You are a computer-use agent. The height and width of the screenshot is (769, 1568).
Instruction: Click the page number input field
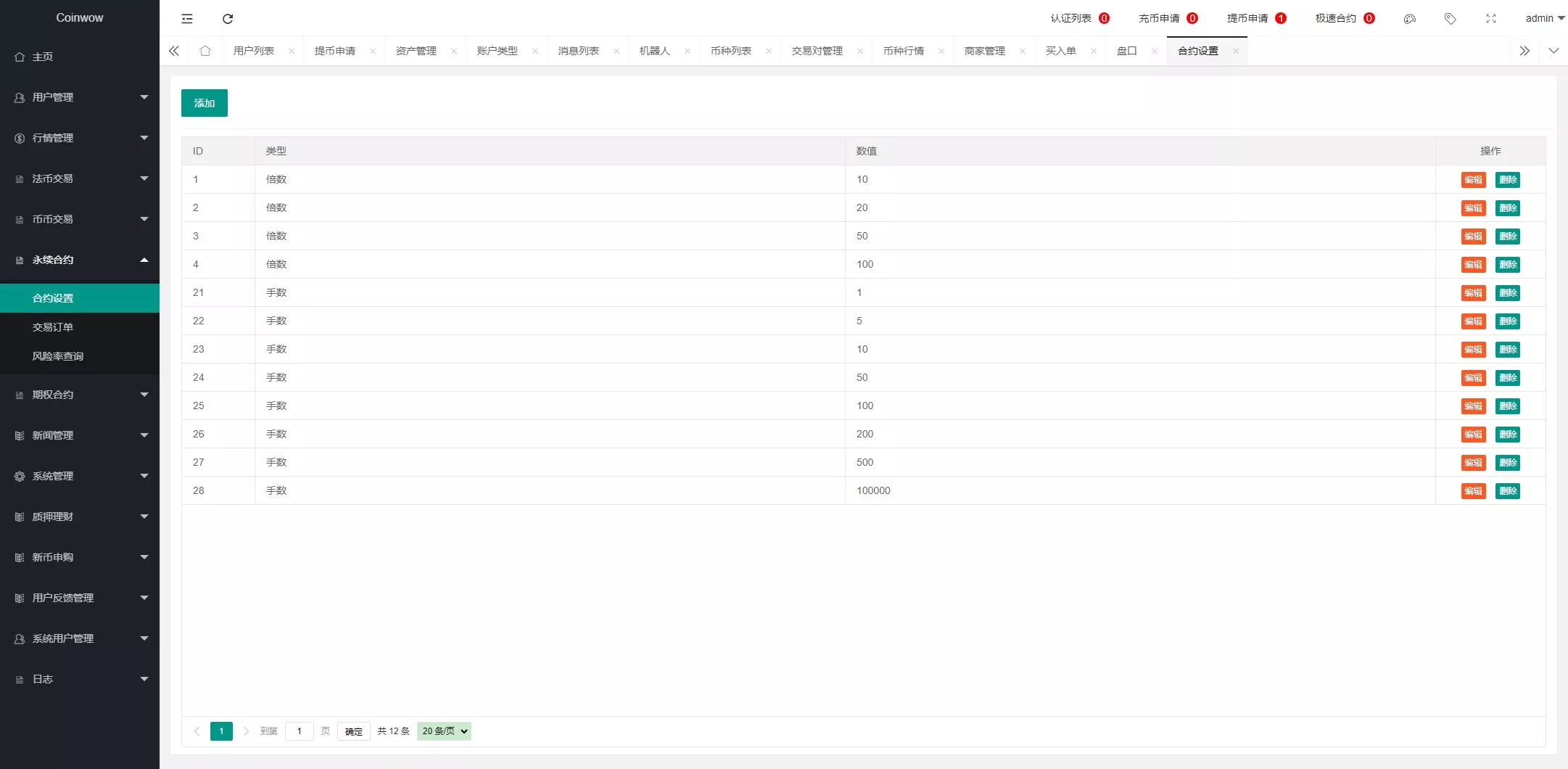pos(300,731)
